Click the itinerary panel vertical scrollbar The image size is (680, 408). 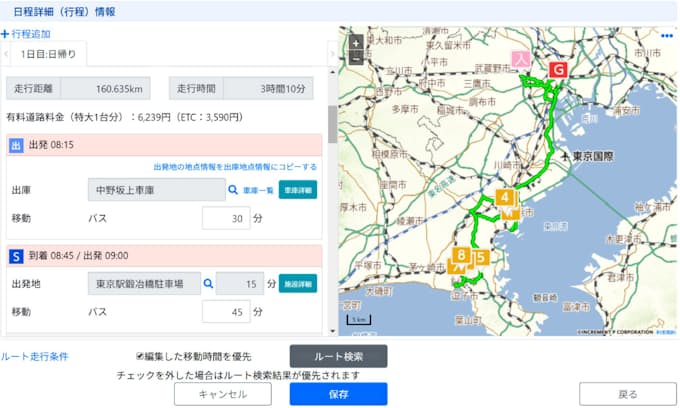tap(332, 125)
